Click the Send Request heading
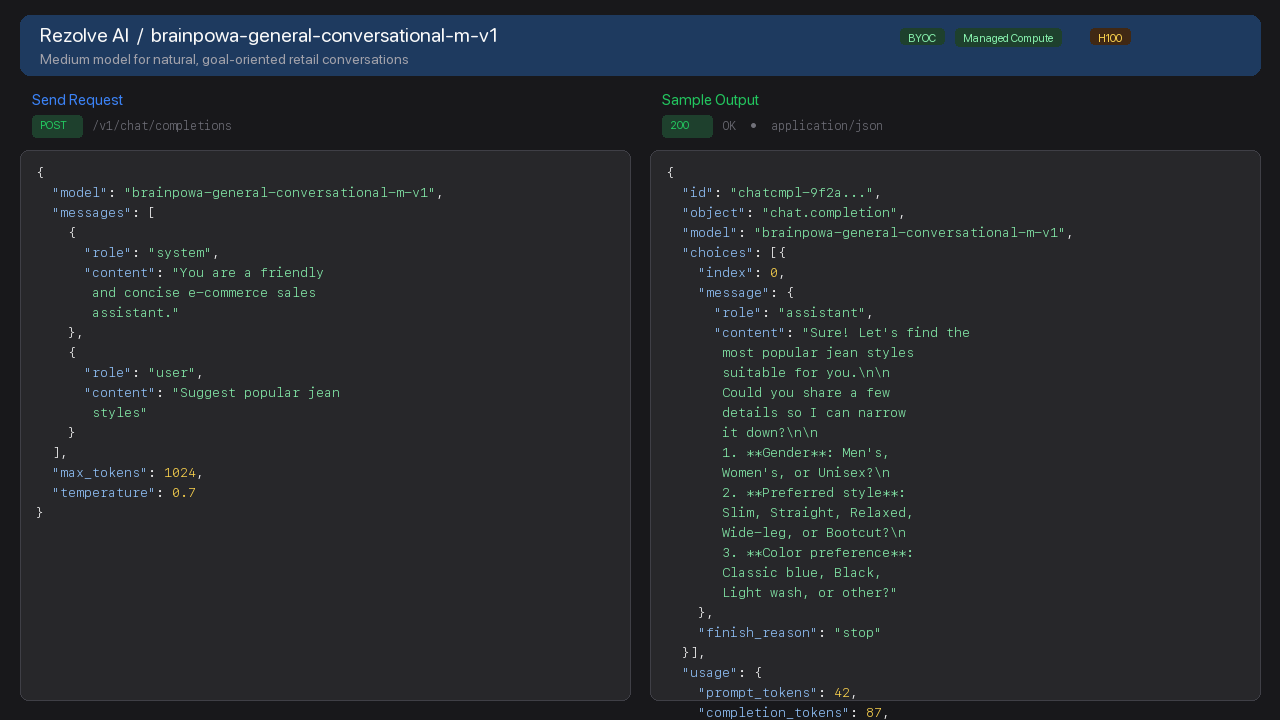1280x720 pixels. (77, 100)
